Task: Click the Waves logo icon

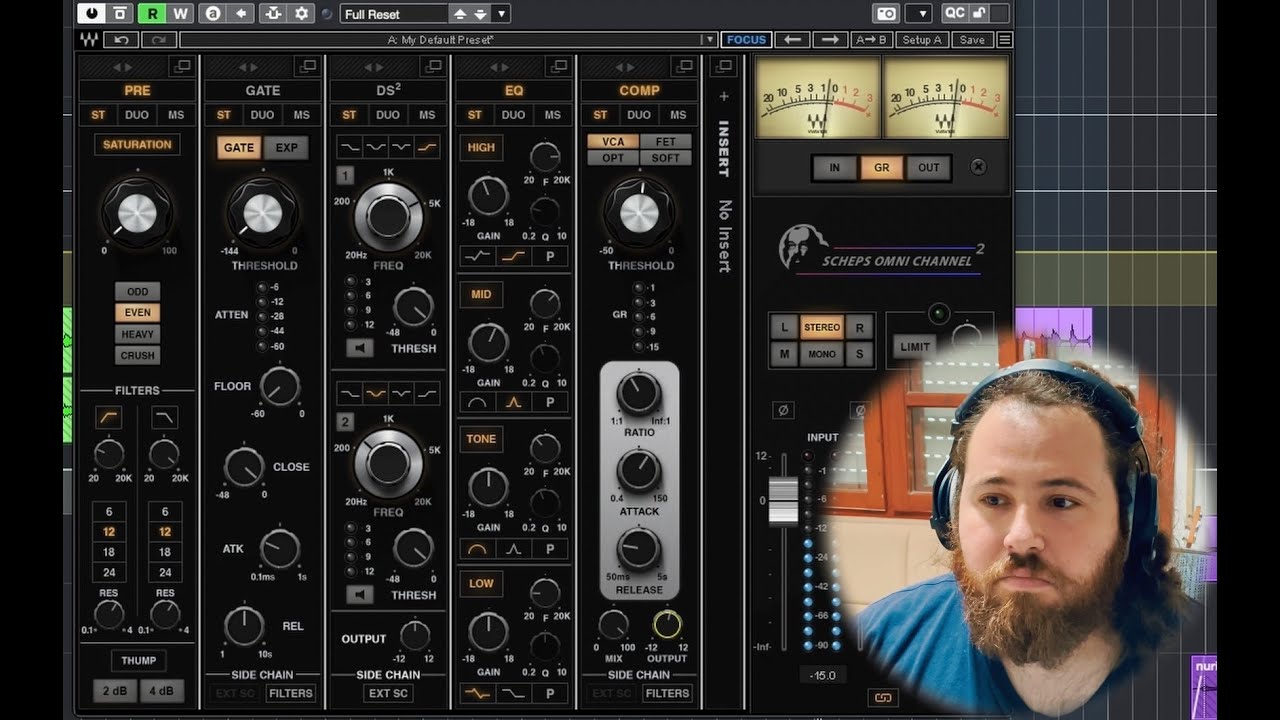Action: (x=92, y=40)
